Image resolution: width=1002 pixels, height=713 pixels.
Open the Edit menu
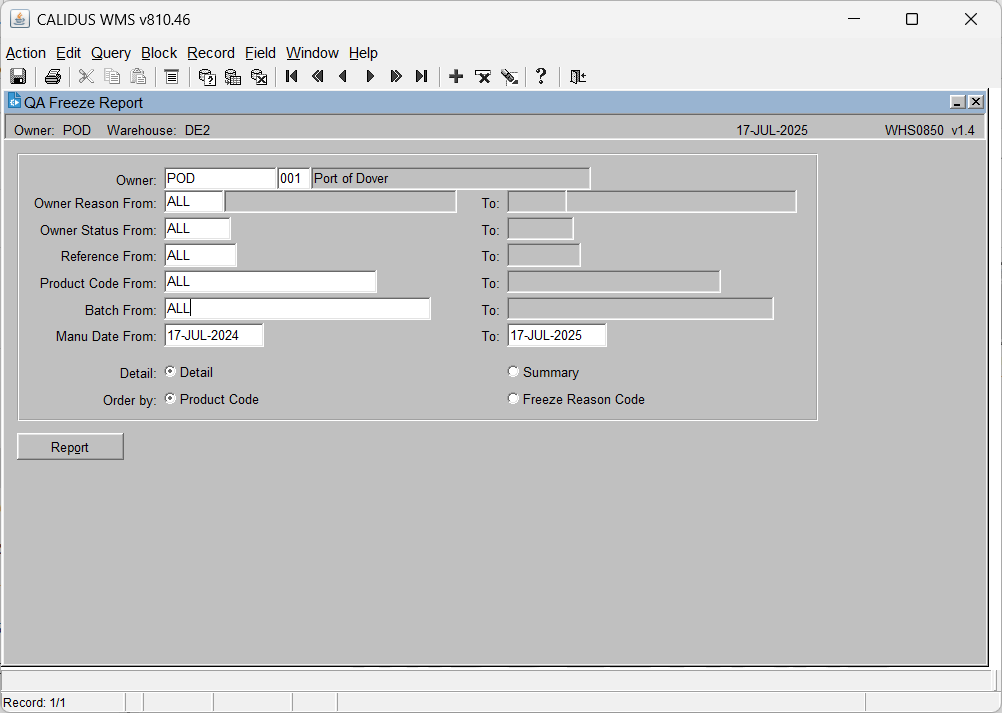pyautogui.click(x=68, y=53)
